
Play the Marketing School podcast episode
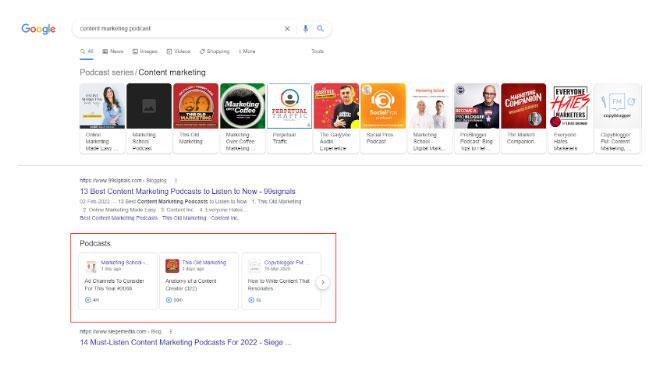tap(88, 300)
